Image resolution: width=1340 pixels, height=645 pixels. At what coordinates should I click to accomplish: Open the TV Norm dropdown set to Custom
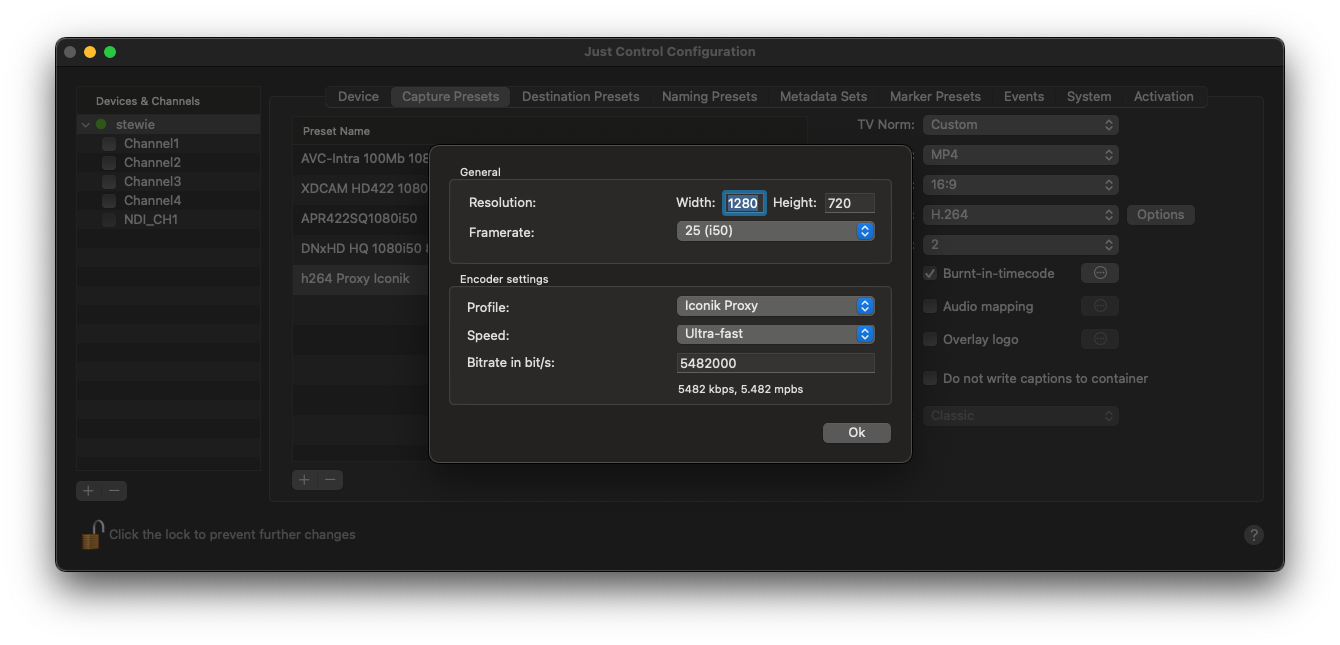1020,124
